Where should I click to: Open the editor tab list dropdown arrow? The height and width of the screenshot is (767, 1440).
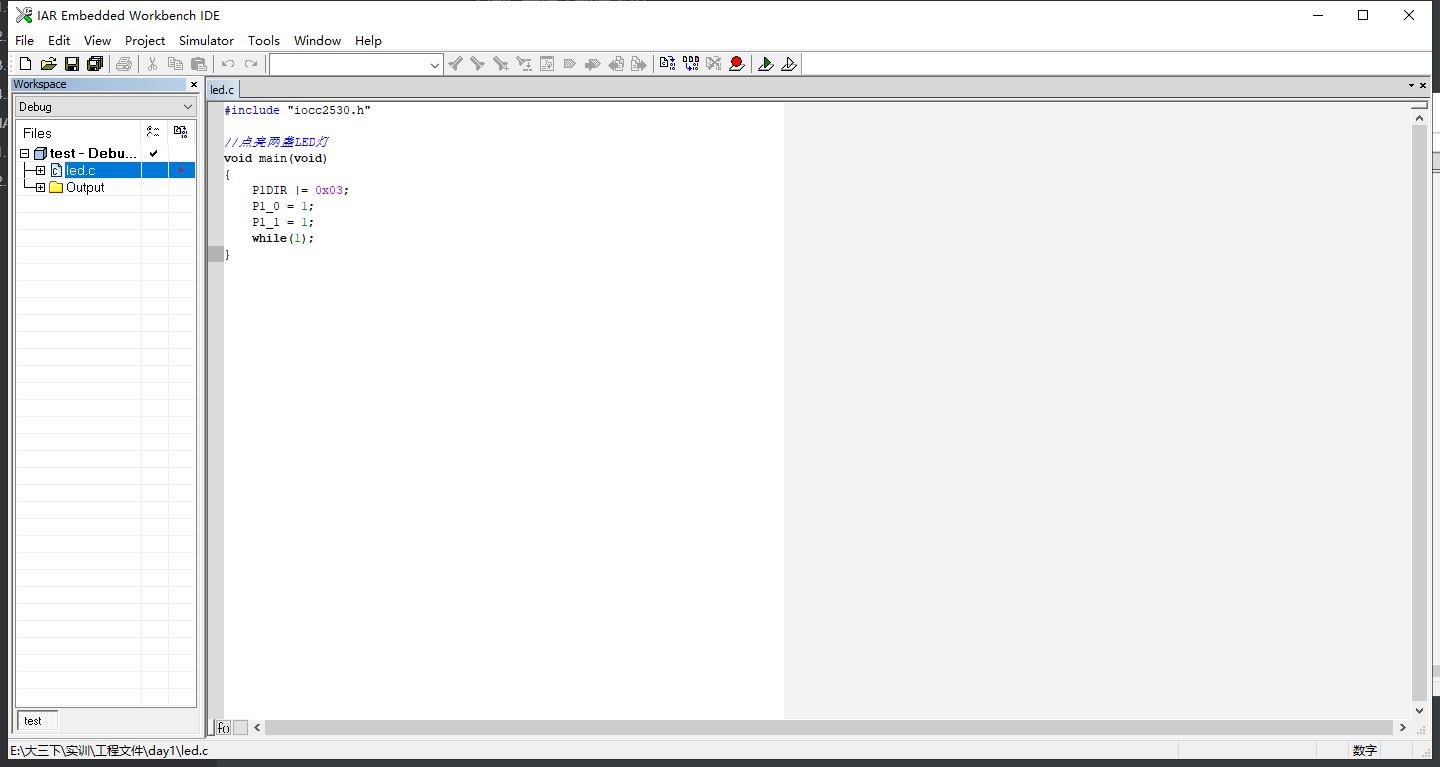click(1411, 86)
